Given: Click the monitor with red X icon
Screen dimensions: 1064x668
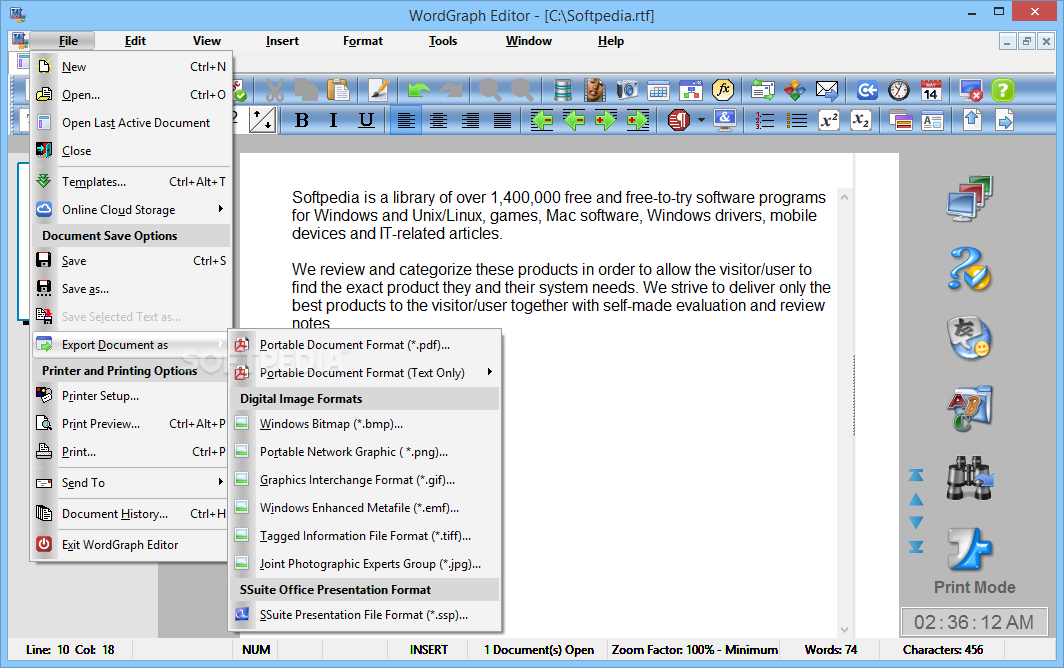Looking at the screenshot, I should 971,90.
